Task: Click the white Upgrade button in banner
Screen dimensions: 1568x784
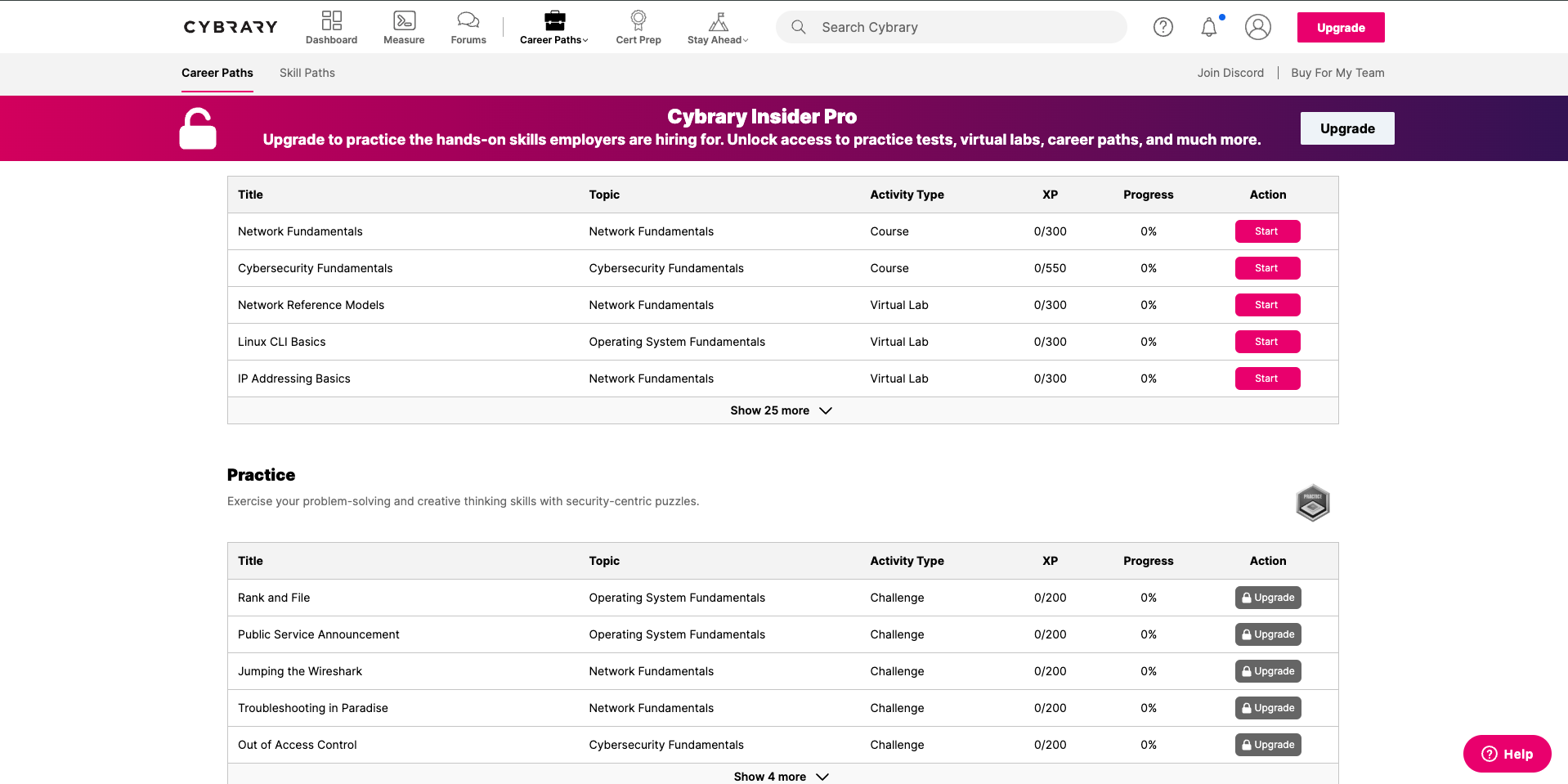Action: coord(1347,128)
